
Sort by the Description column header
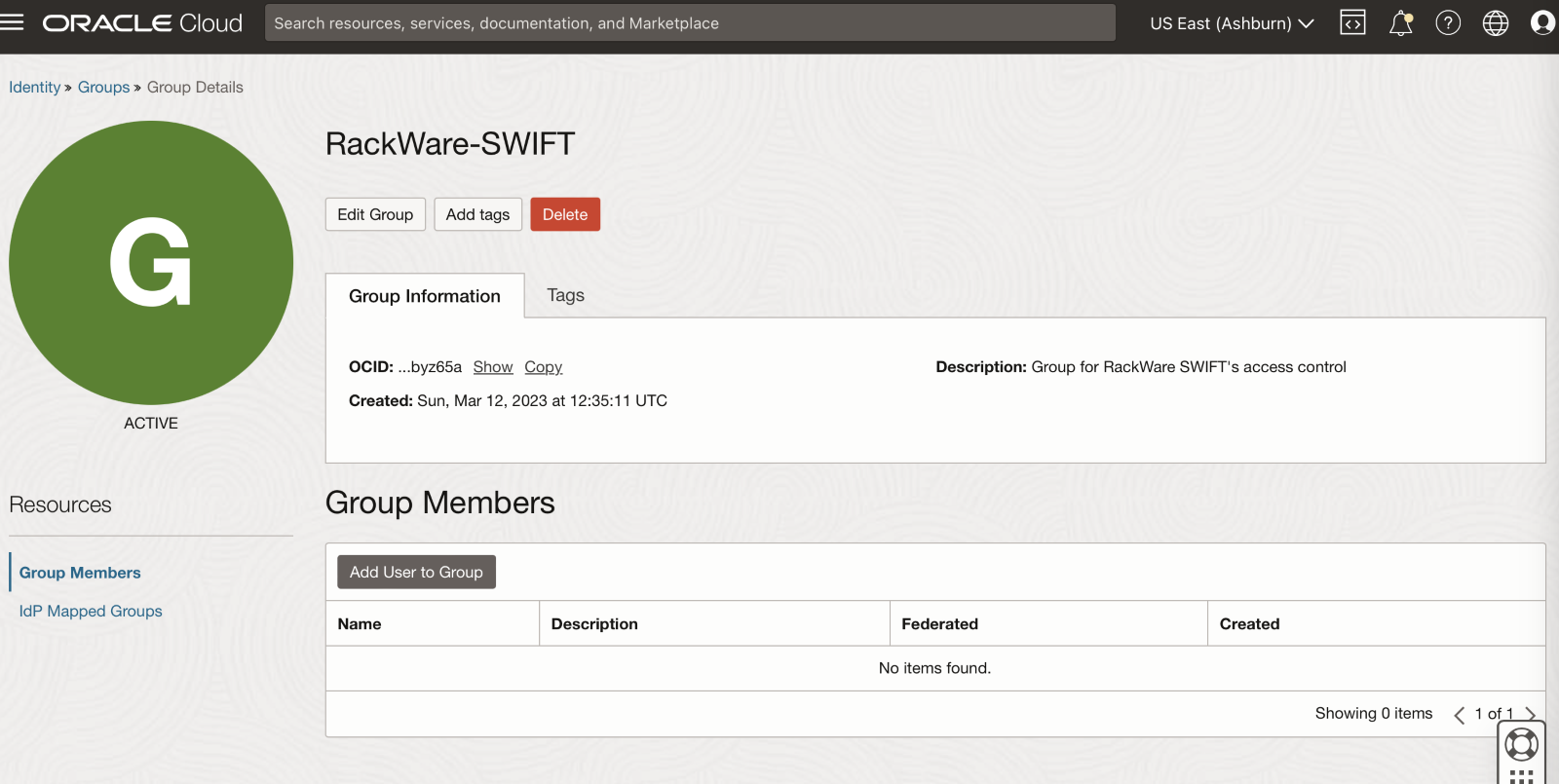(x=594, y=624)
